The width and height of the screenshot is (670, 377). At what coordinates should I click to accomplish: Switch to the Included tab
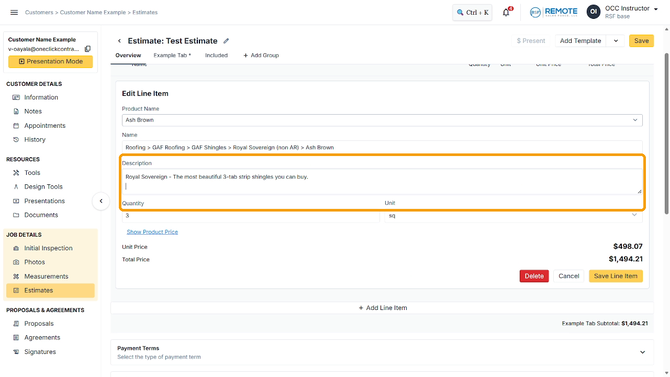pos(216,56)
